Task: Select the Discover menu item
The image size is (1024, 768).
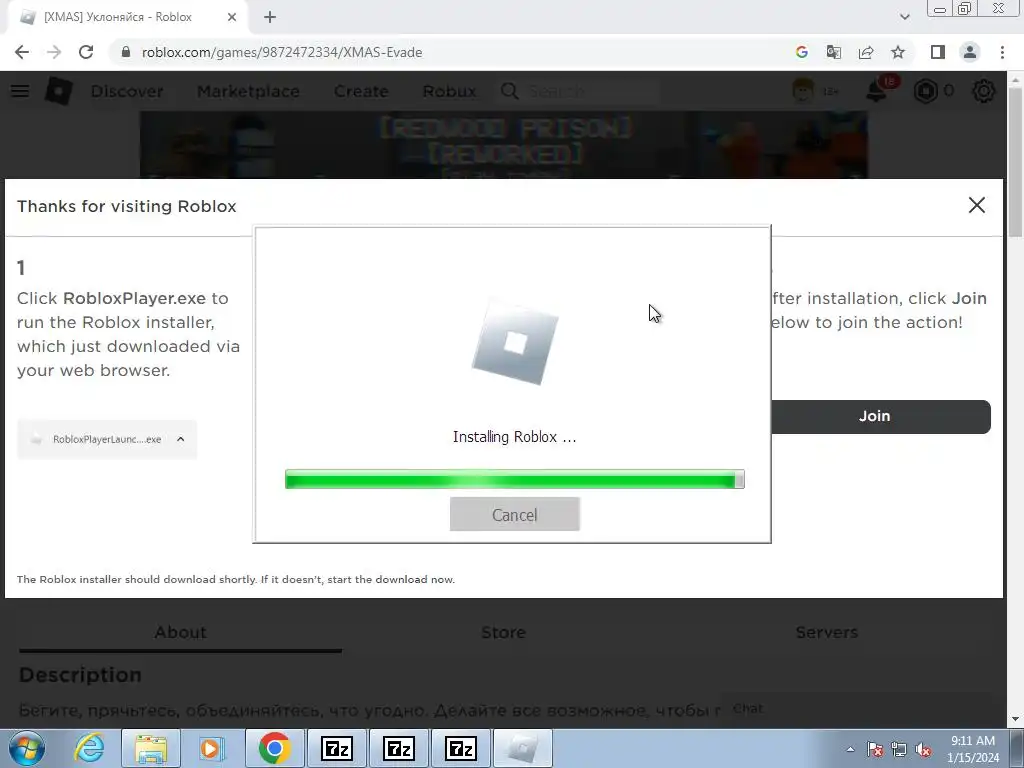Action: [127, 91]
